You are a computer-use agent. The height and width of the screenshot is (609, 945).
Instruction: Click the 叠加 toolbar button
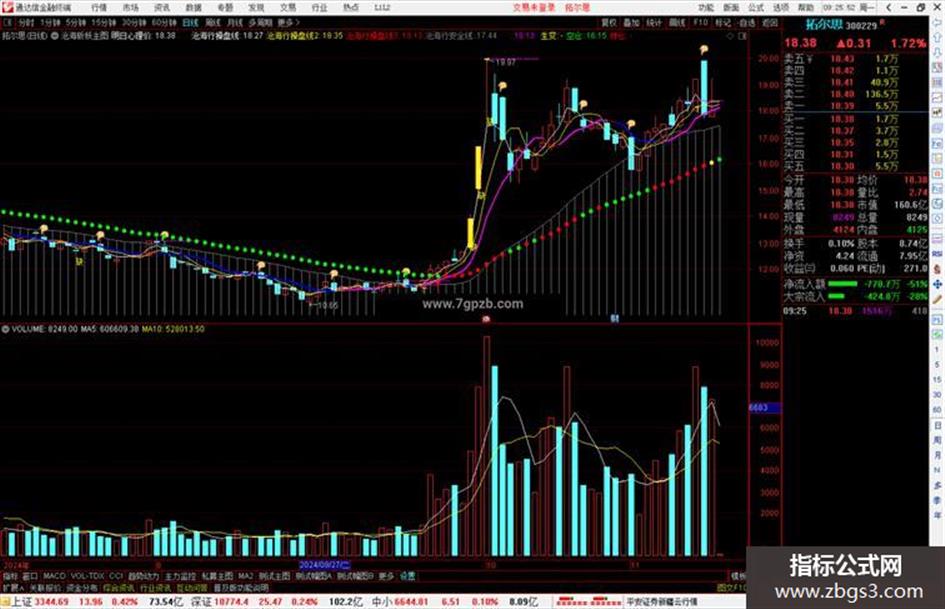click(631, 23)
